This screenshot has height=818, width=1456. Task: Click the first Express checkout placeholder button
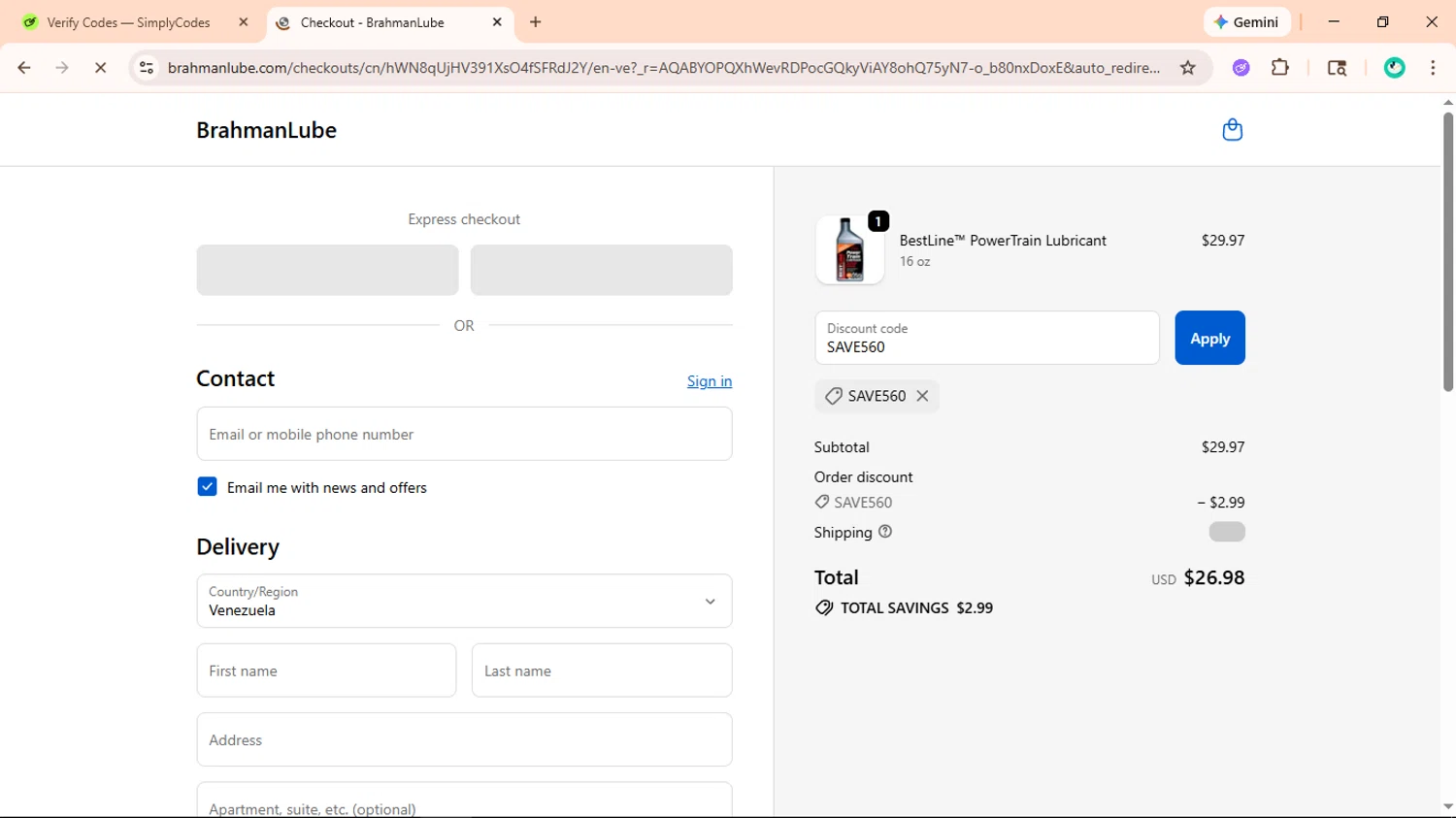pos(327,270)
